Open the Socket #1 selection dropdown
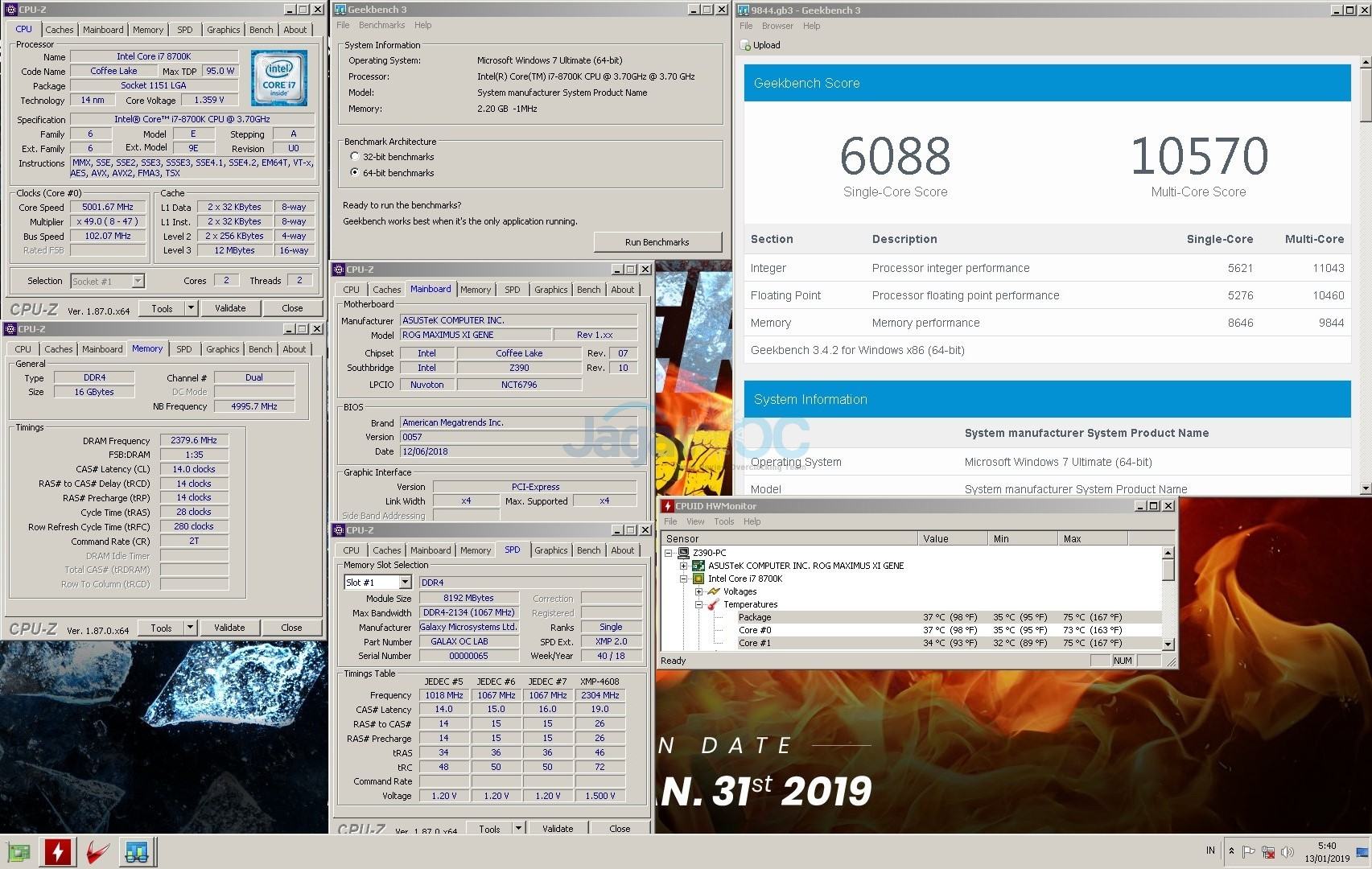This screenshot has height=869, width=1372. coord(138,281)
